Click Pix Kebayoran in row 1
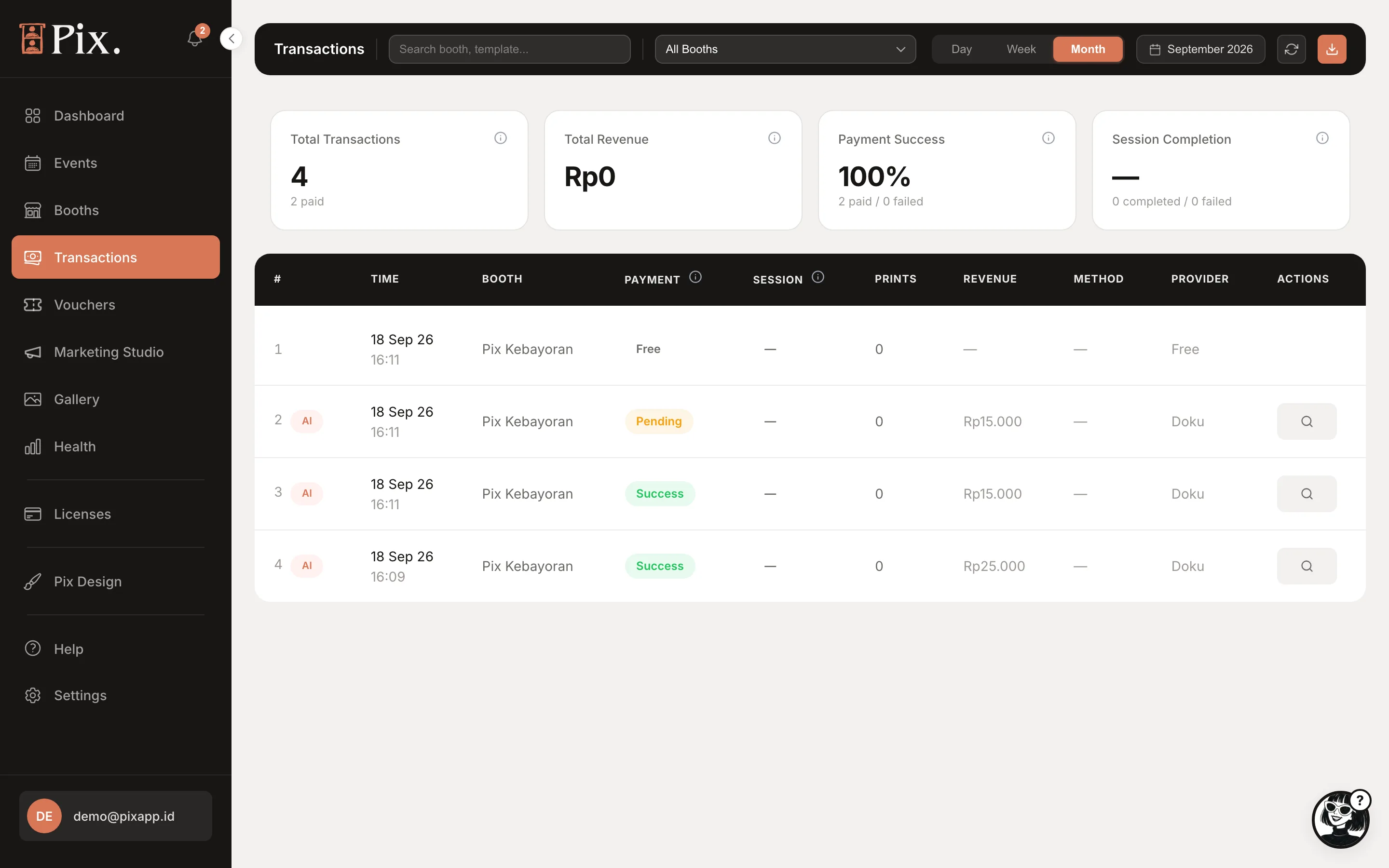The width and height of the screenshot is (1389, 868). [x=527, y=349]
